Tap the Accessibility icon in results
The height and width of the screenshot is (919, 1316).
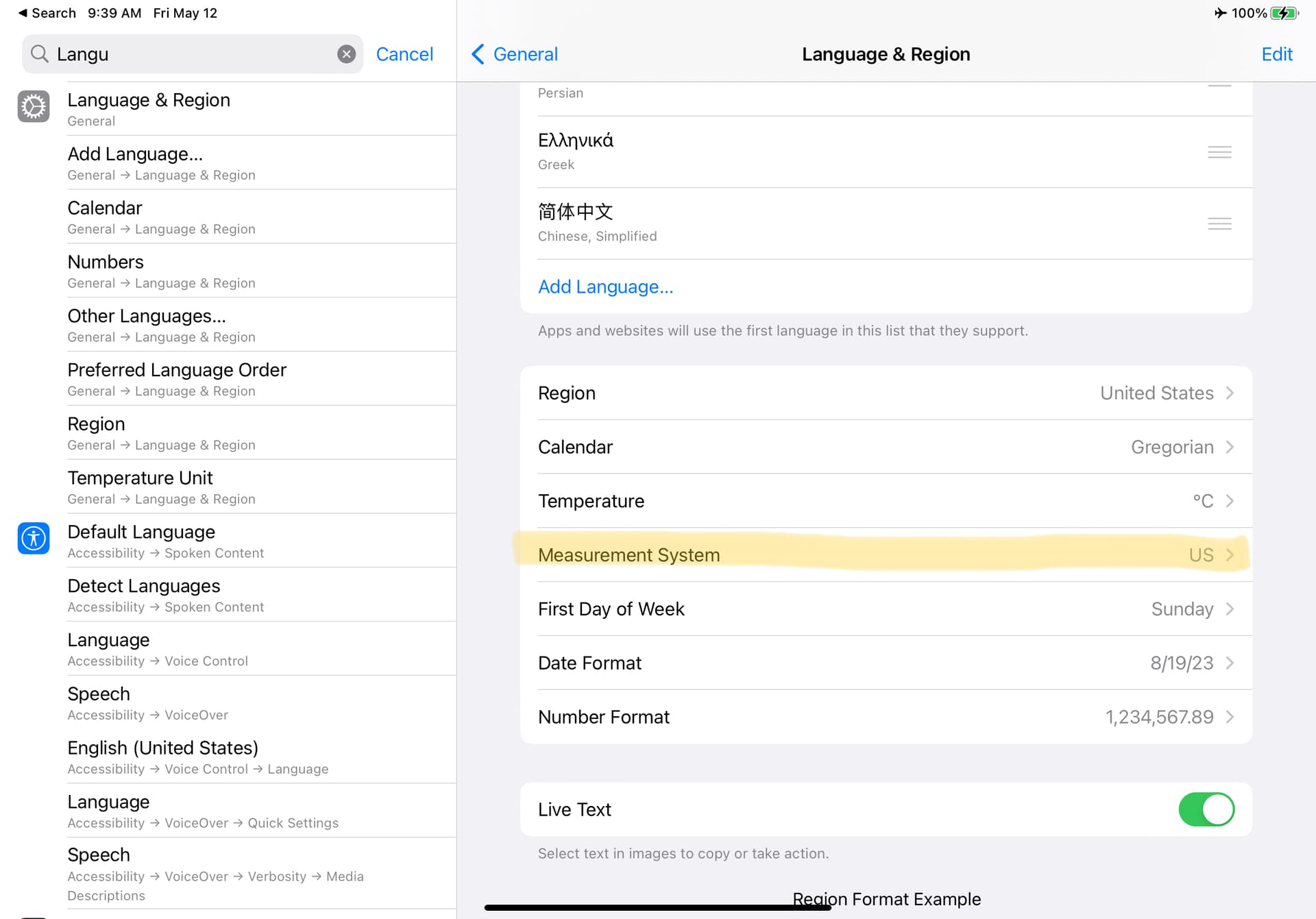pyautogui.click(x=34, y=539)
